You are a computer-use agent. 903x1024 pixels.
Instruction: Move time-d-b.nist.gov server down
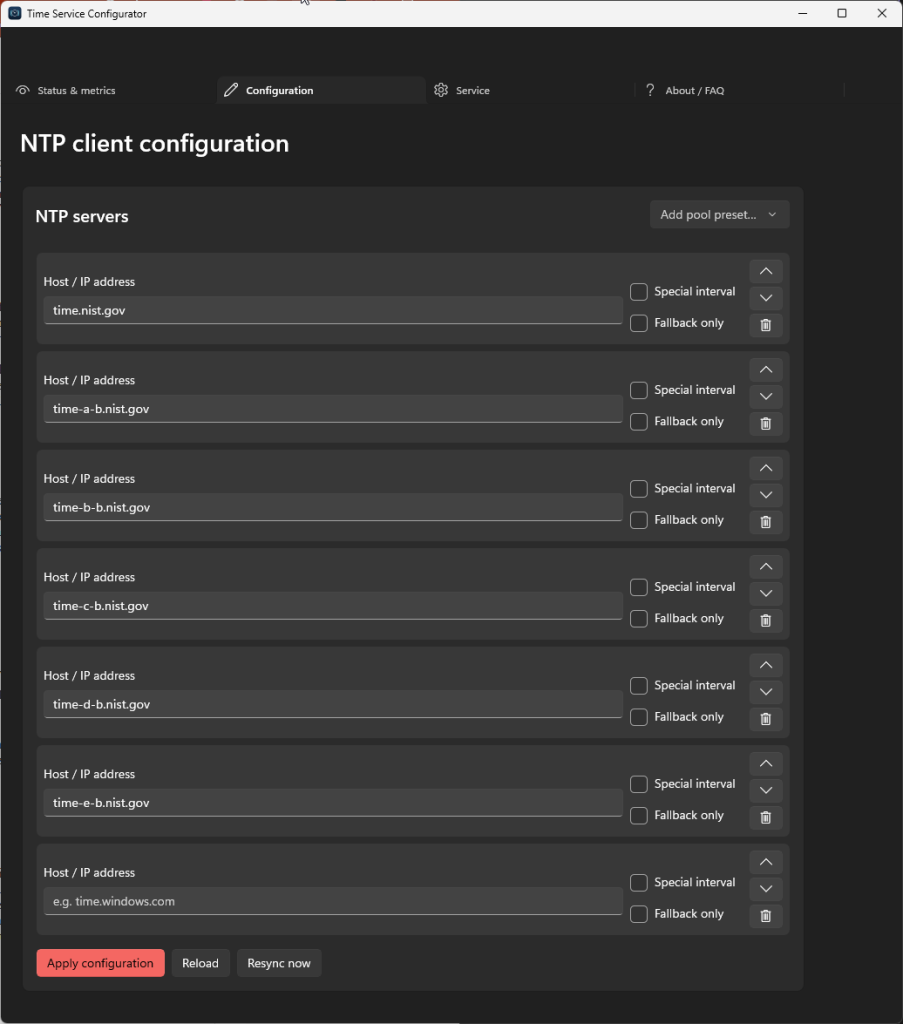(x=766, y=692)
